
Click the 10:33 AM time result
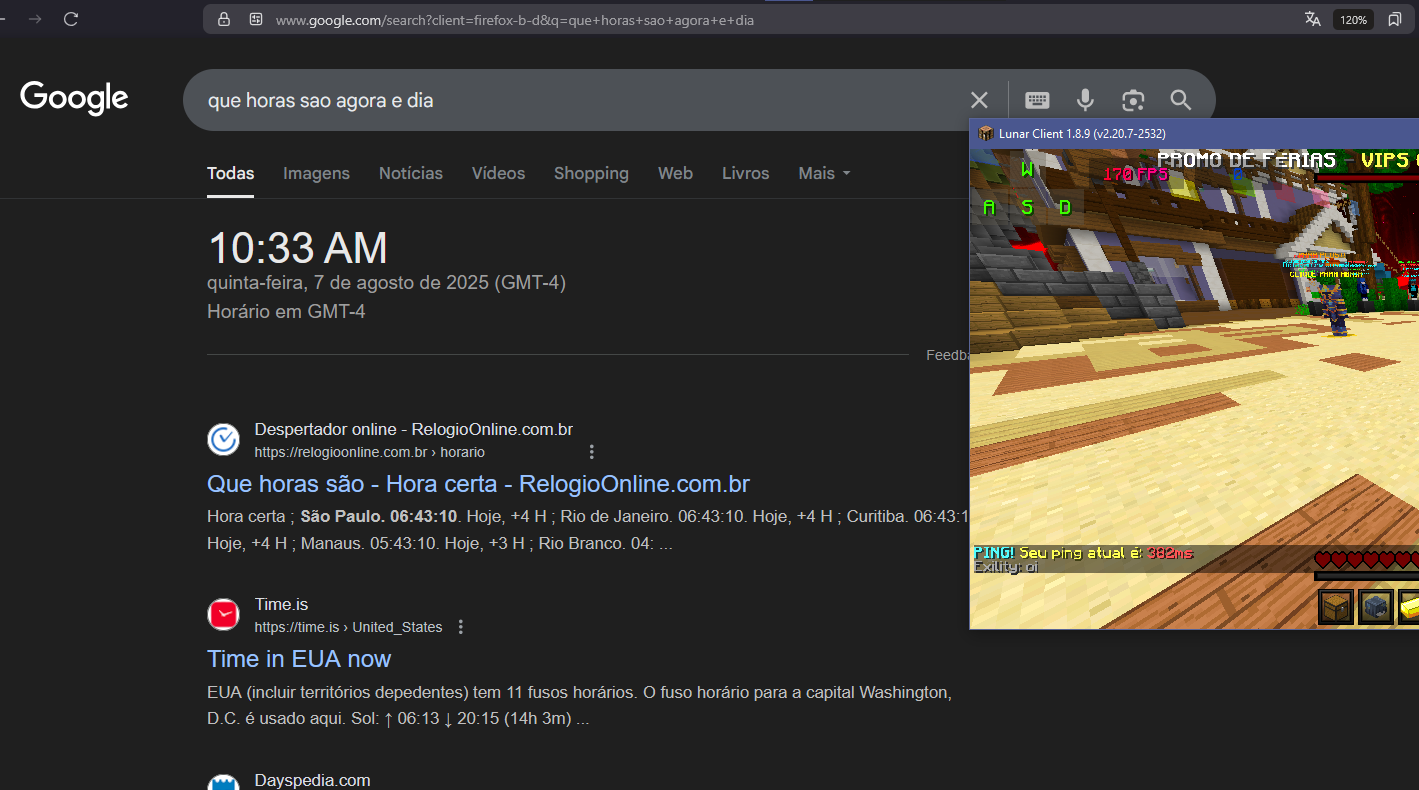coord(297,248)
